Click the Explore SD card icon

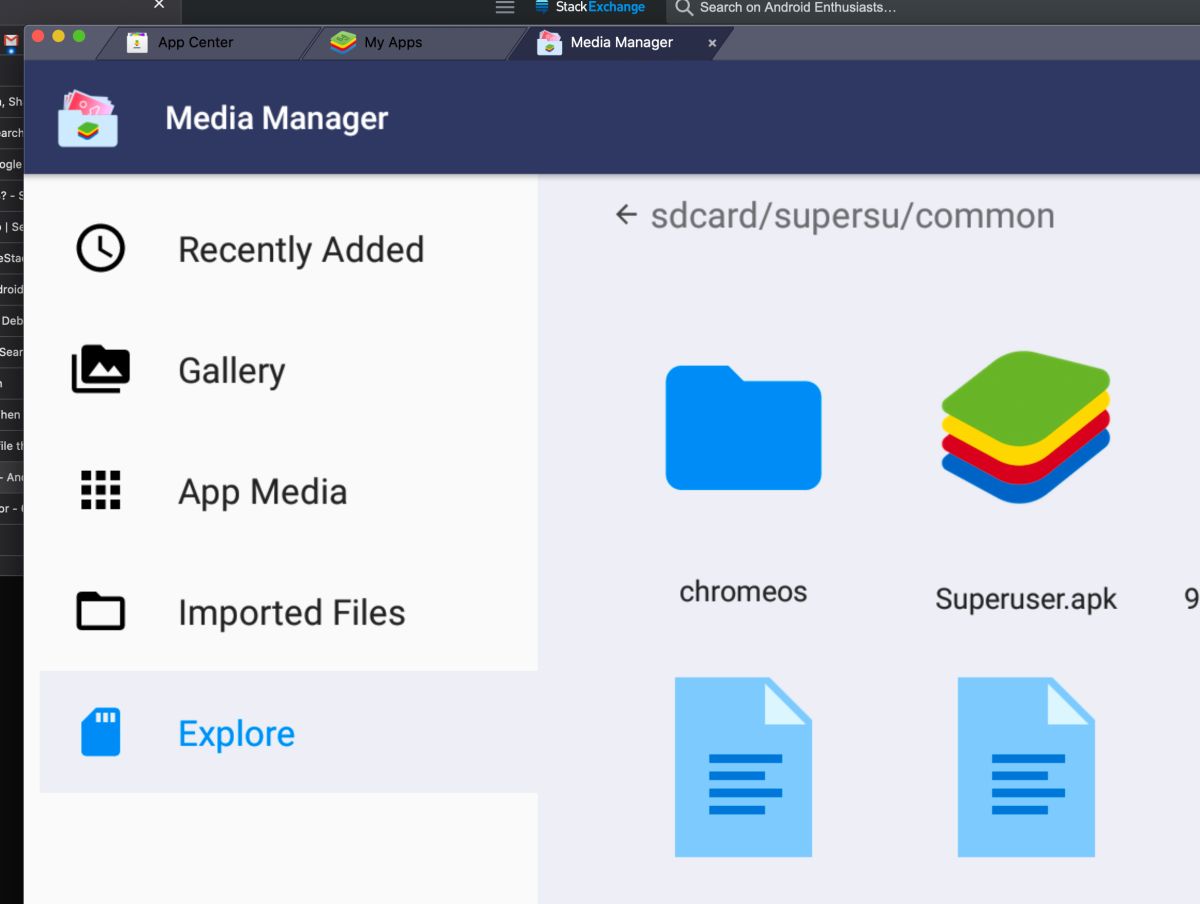[101, 732]
